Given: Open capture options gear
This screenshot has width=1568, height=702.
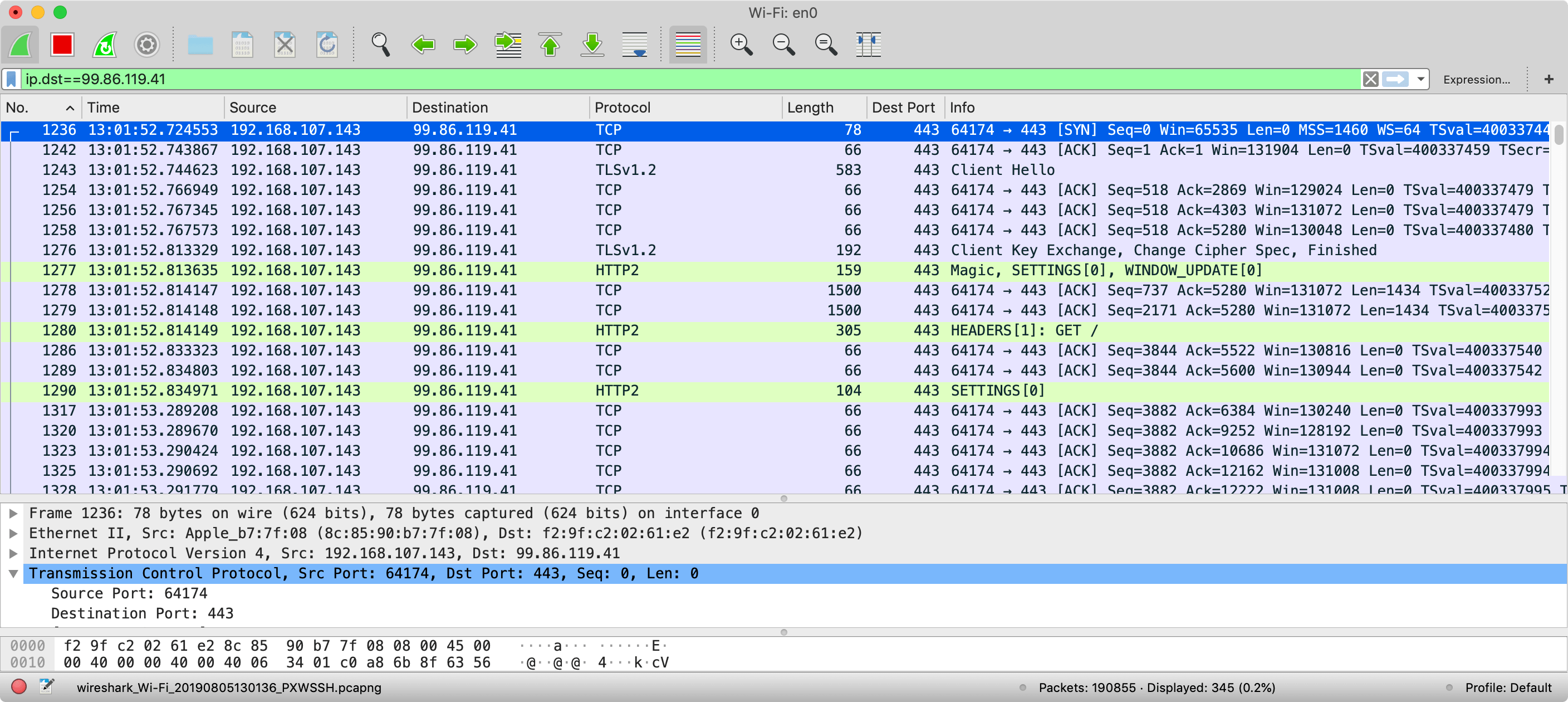Looking at the screenshot, I should pos(146,45).
